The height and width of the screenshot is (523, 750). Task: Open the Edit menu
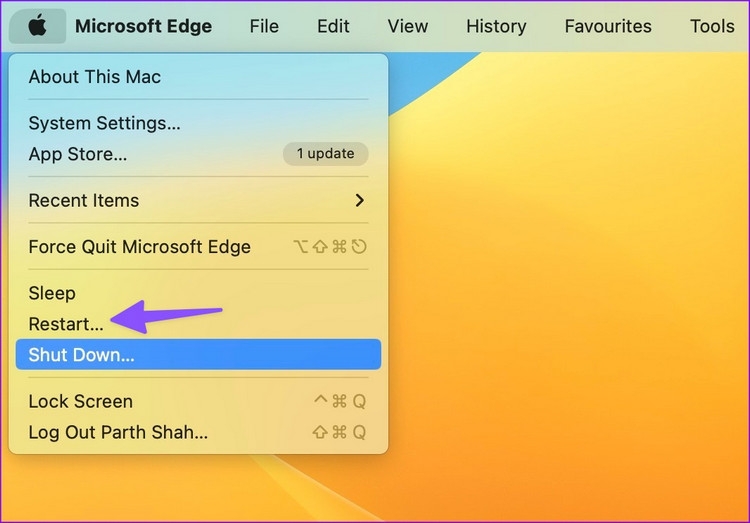click(x=333, y=26)
